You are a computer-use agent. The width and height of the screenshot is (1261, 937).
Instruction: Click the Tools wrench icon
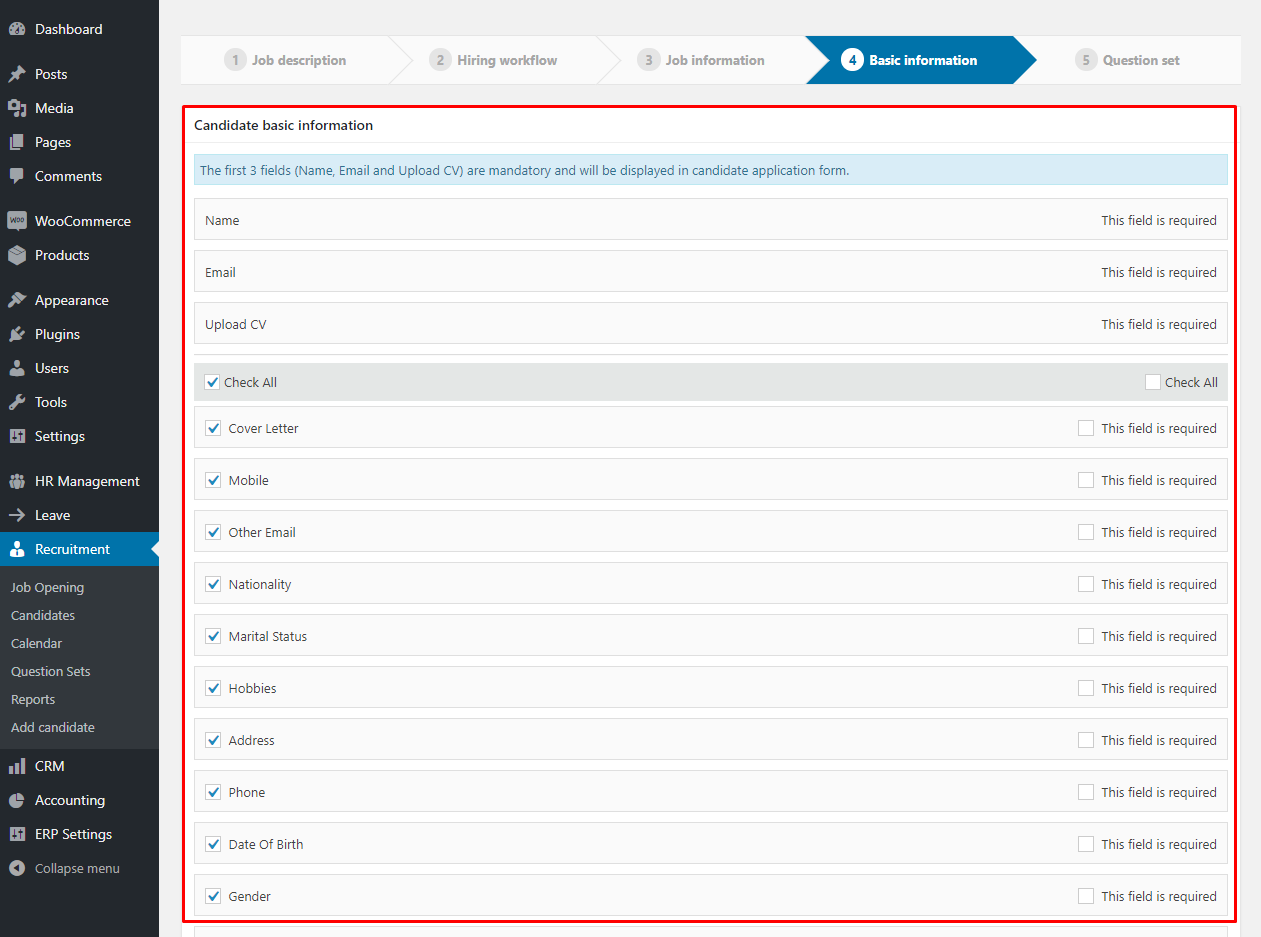pyautogui.click(x=17, y=402)
